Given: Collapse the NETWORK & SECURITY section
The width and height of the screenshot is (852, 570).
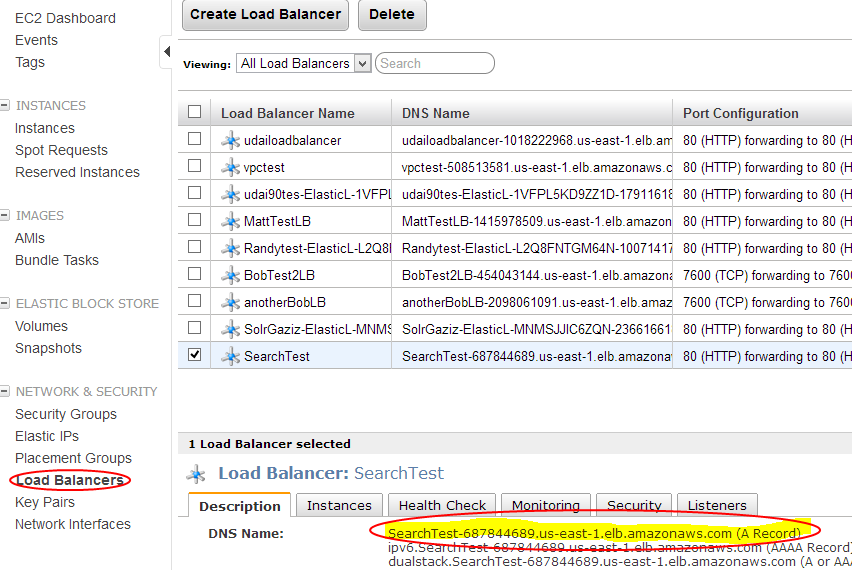Looking at the screenshot, I should click(x=5, y=391).
